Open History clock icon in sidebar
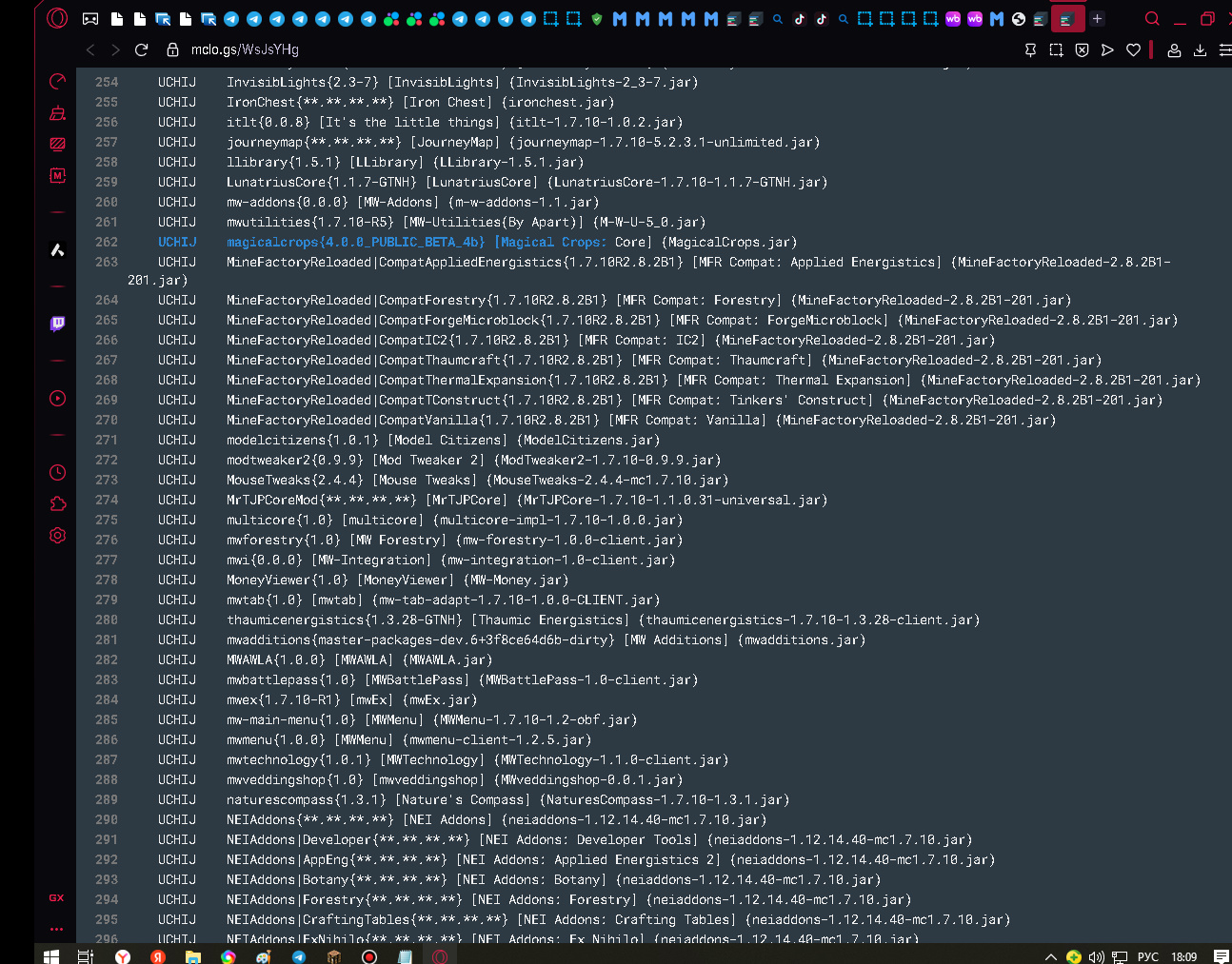The image size is (1232, 964). [57, 472]
